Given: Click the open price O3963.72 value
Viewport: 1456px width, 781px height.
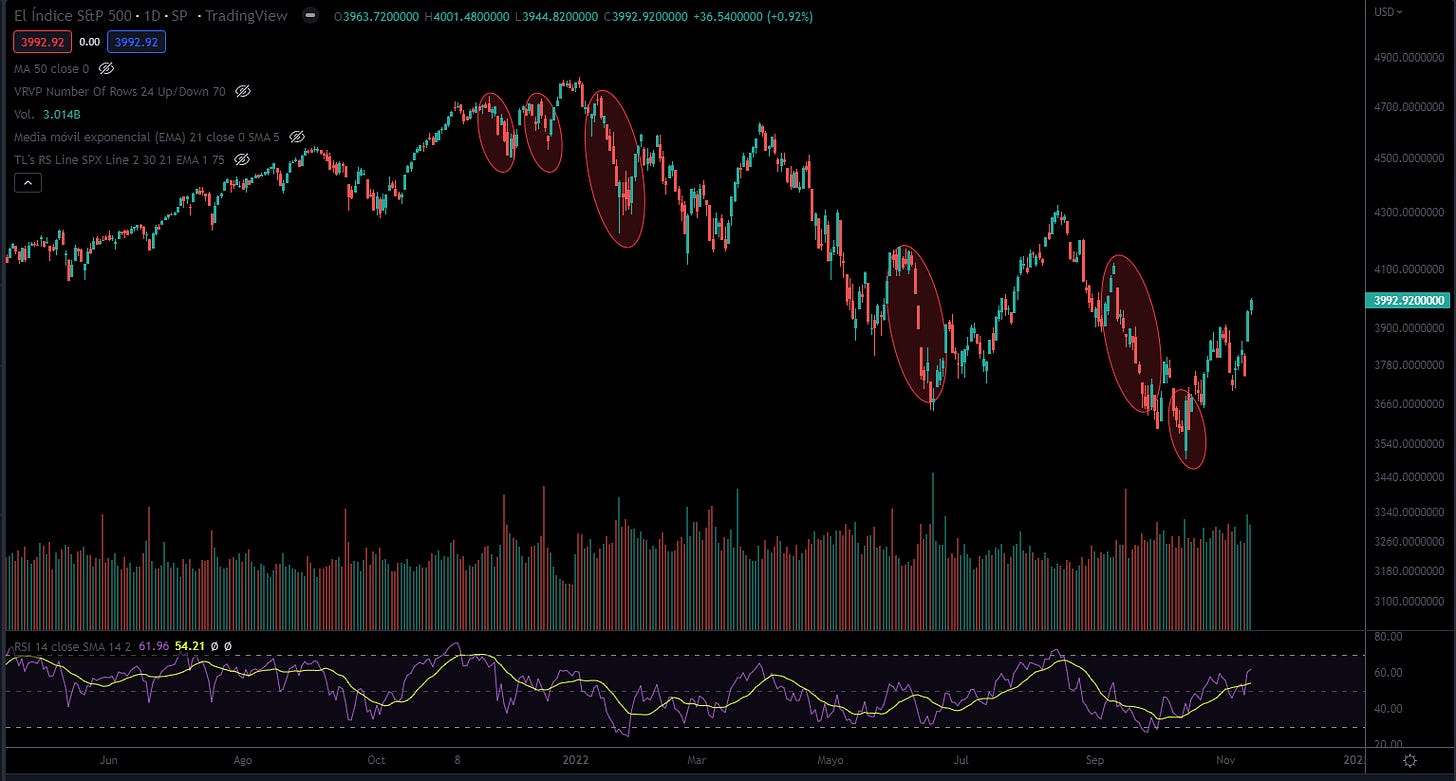Looking at the screenshot, I should 377,17.
